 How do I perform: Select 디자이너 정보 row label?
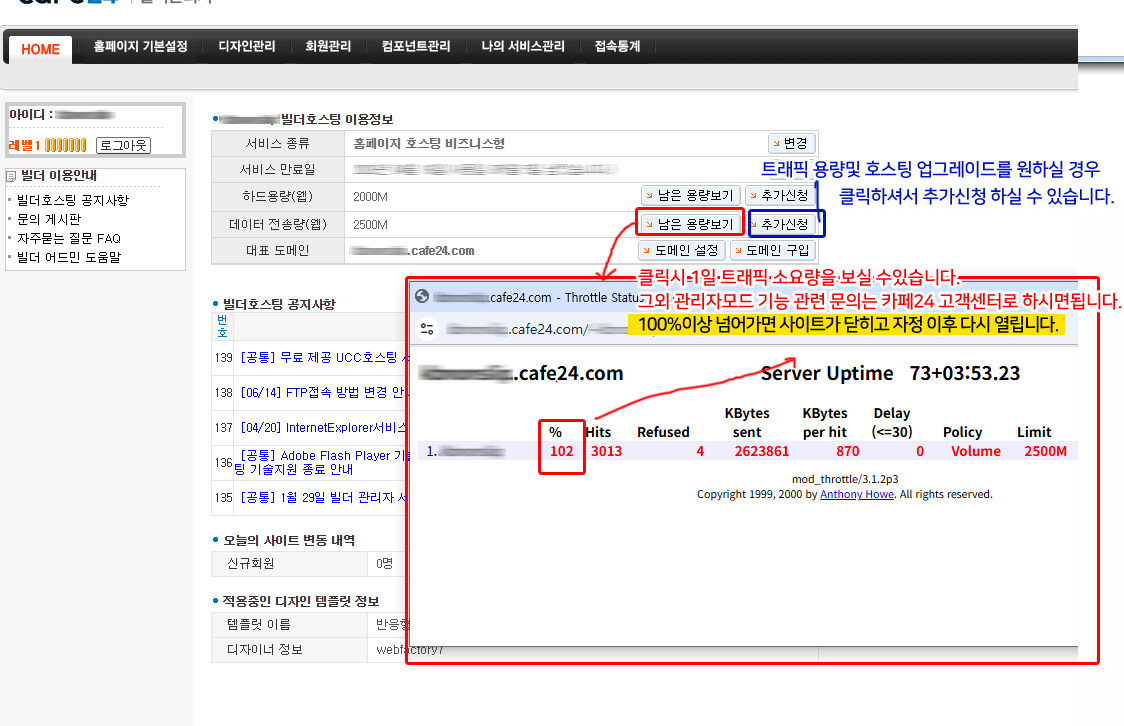pos(265,649)
